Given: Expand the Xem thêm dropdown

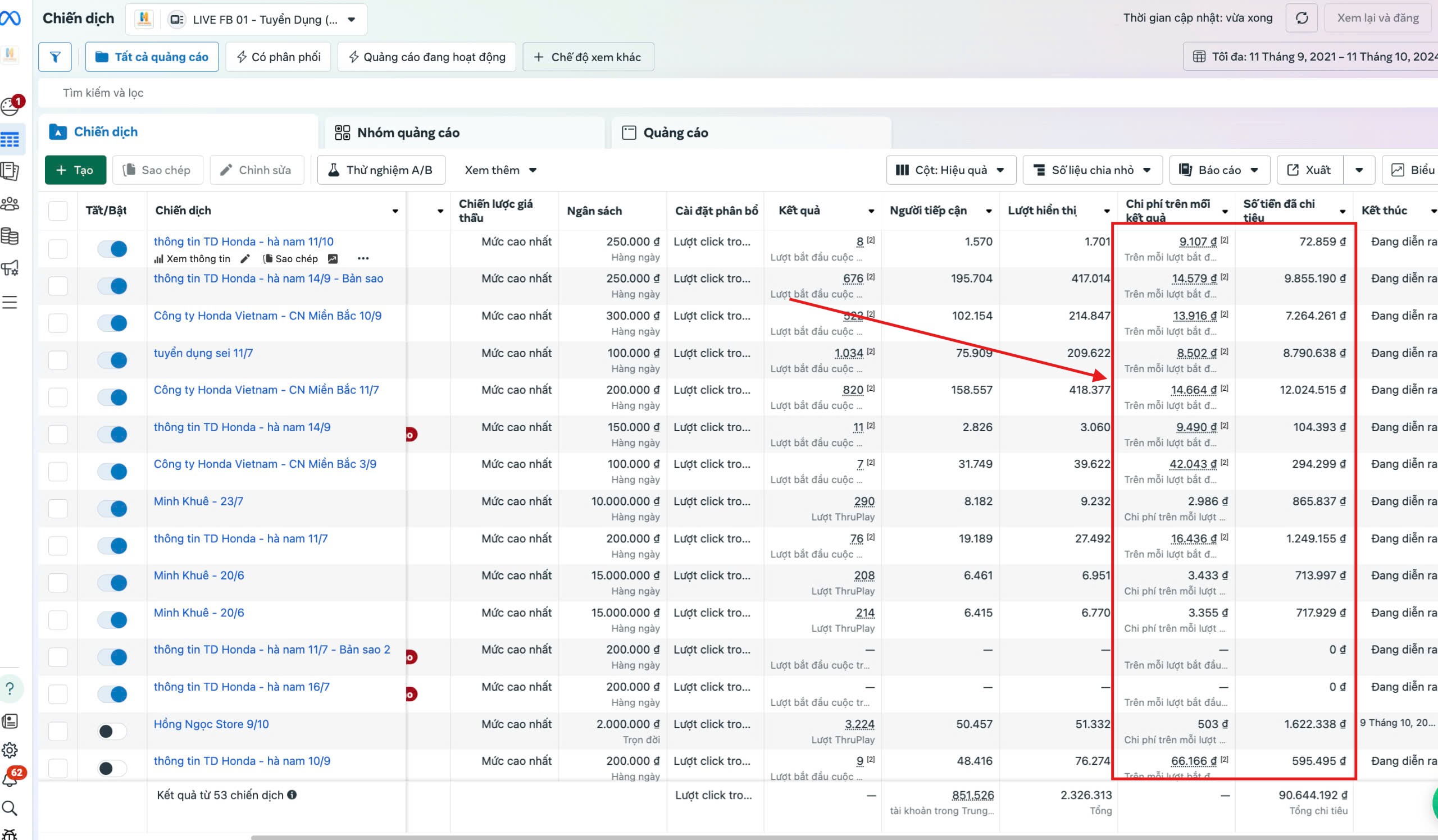Looking at the screenshot, I should tap(500, 170).
